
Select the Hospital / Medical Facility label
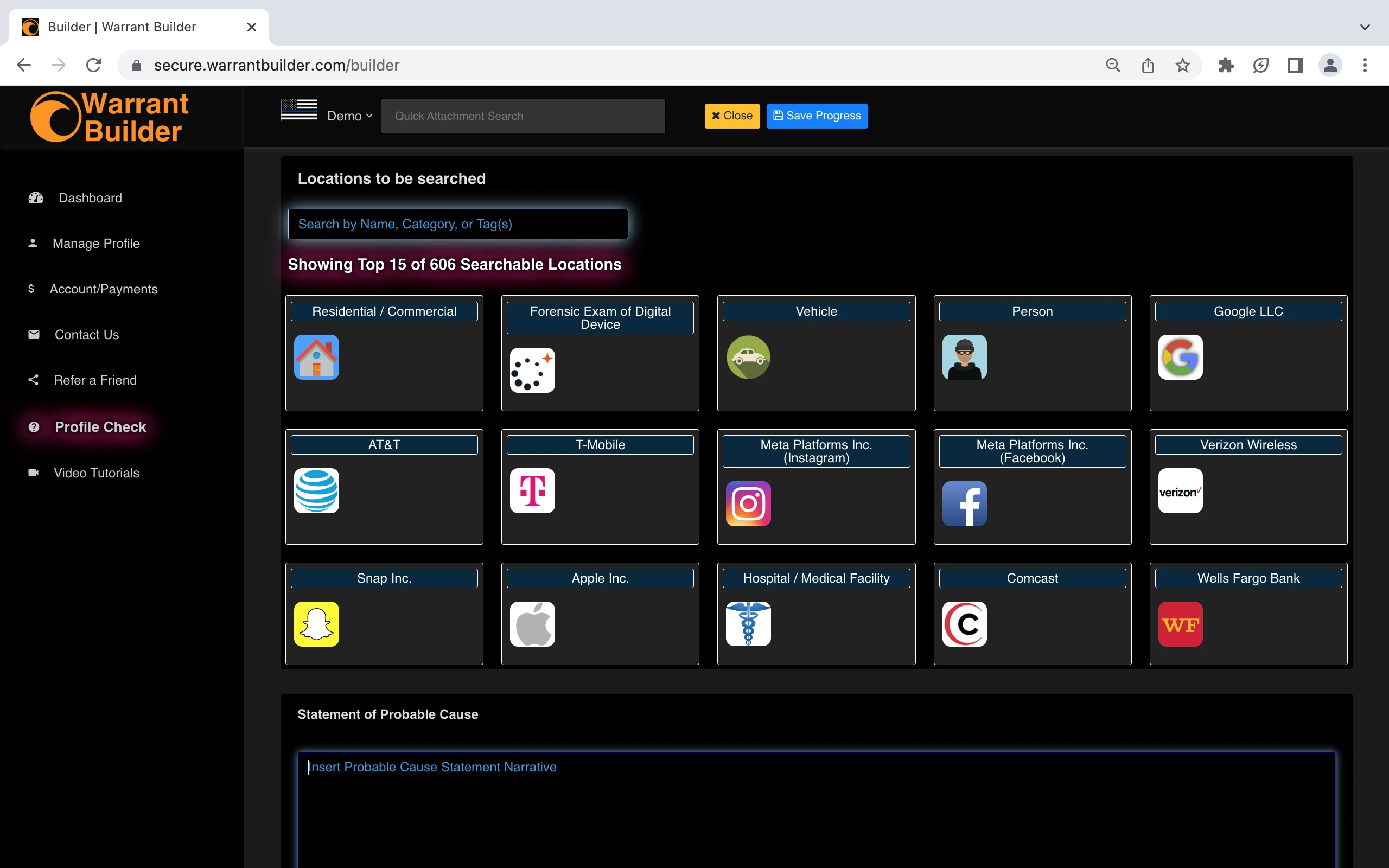816,578
